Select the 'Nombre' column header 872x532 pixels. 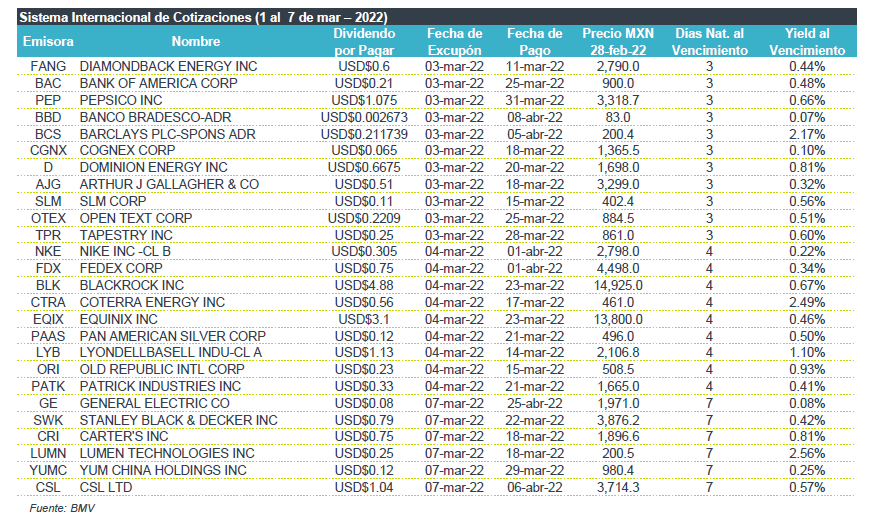[196, 42]
